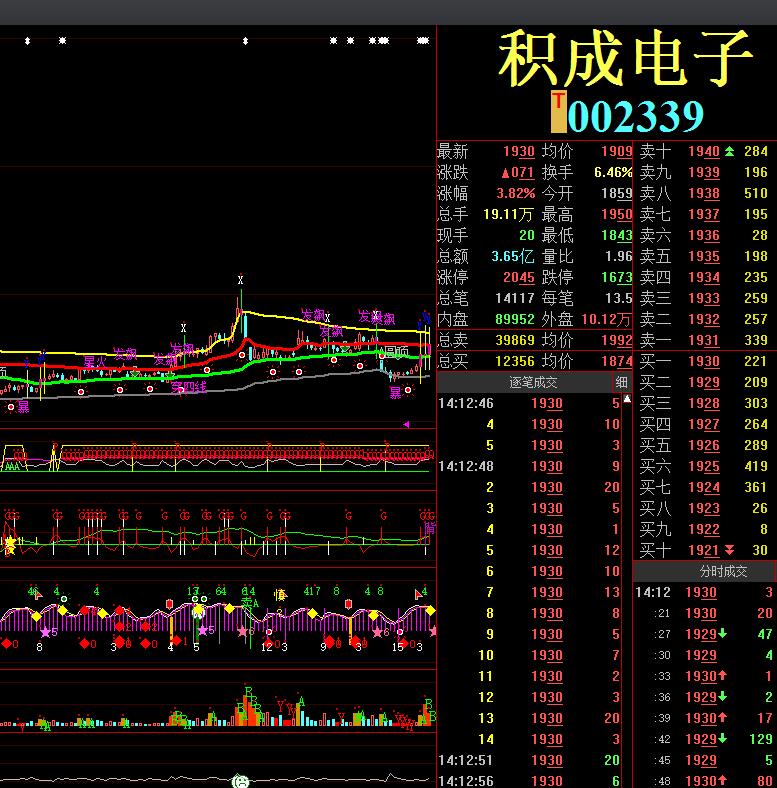The image size is (777, 788).
Task: Select the 卖十 1940 order row
Action: coord(704,151)
